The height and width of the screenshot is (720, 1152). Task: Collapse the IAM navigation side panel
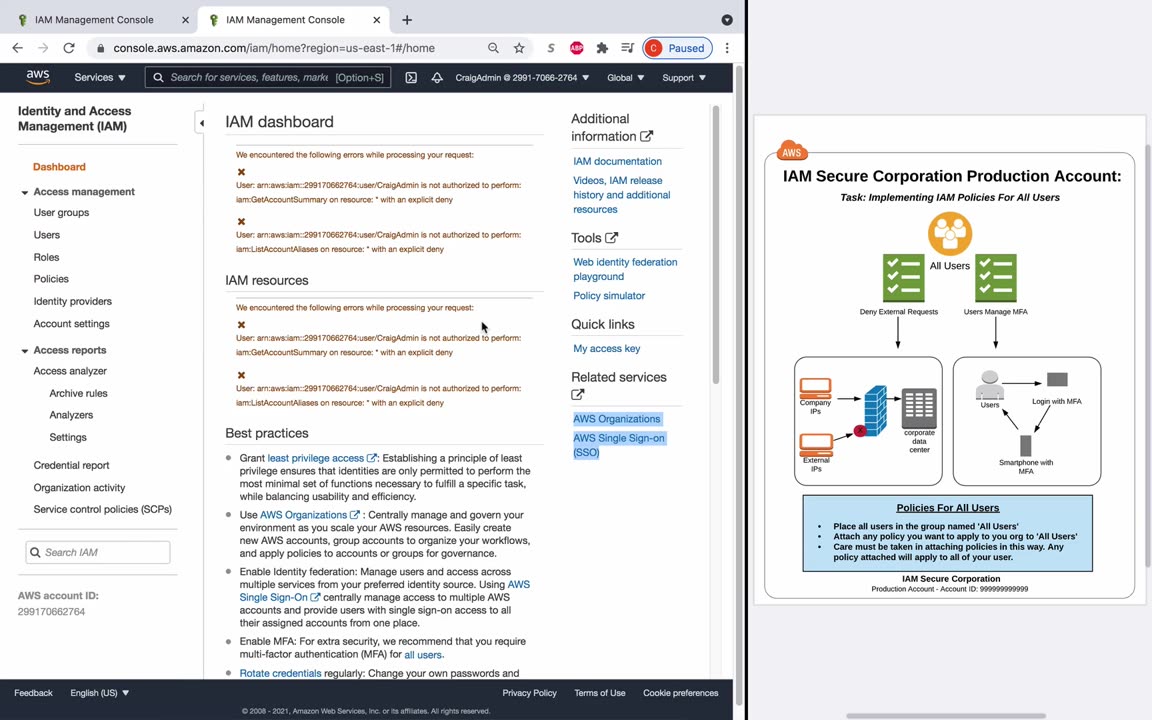pos(201,123)
